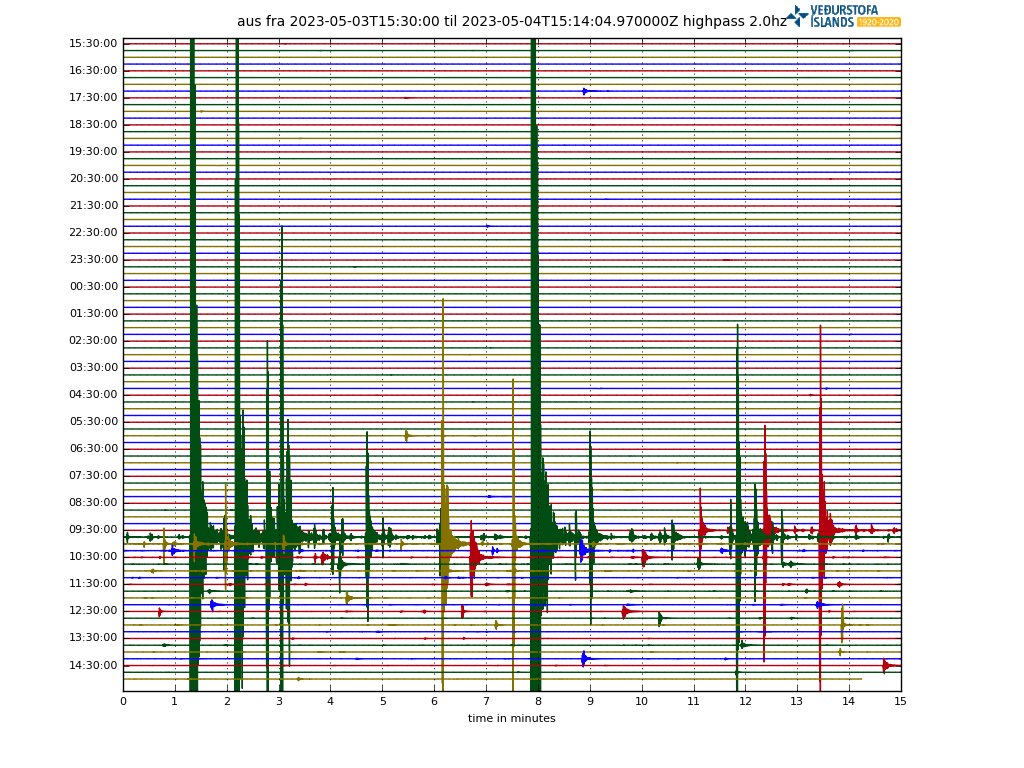Viewport: 1024px width, 768px height.
Task: Click the x-axis tick label 14
Action: coord(848,701)
